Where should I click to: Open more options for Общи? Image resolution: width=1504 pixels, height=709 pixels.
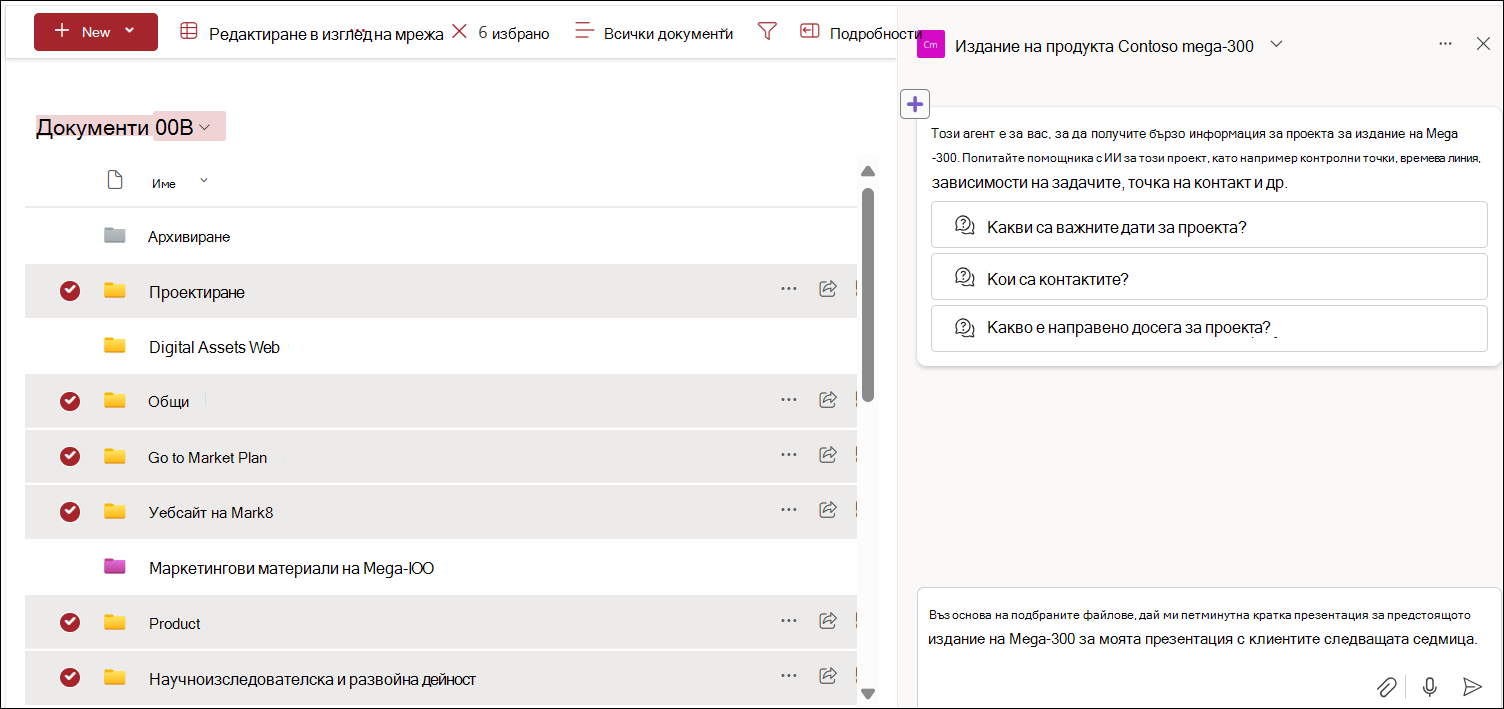click(789, 400)
